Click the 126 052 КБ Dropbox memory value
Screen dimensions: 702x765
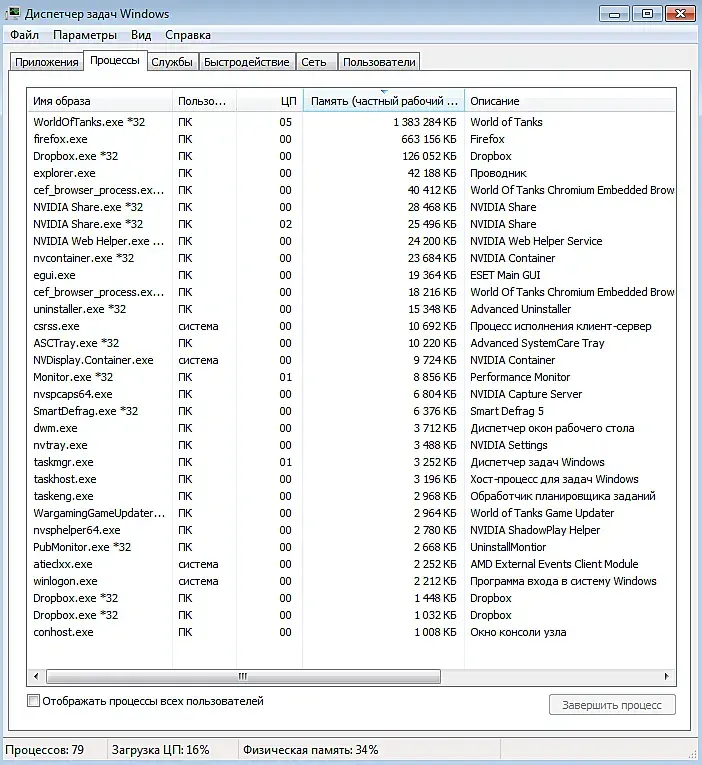[x=428, y=156]
